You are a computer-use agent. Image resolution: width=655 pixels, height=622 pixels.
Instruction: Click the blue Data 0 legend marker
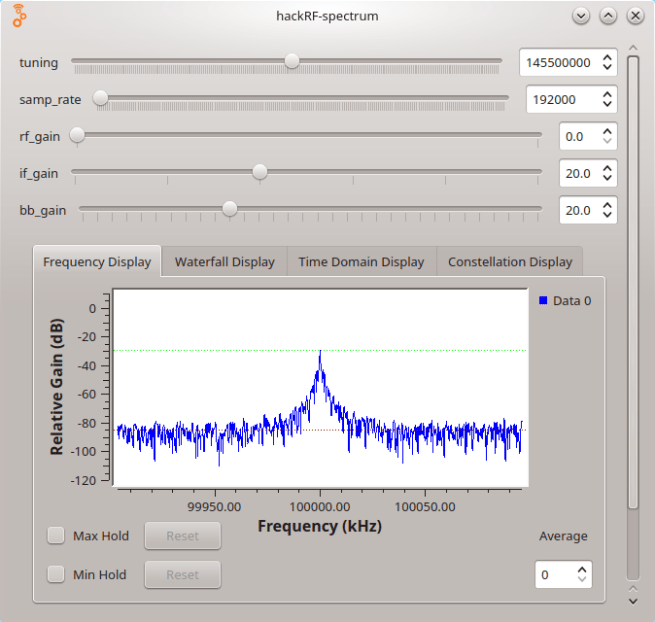click(543, 300)
